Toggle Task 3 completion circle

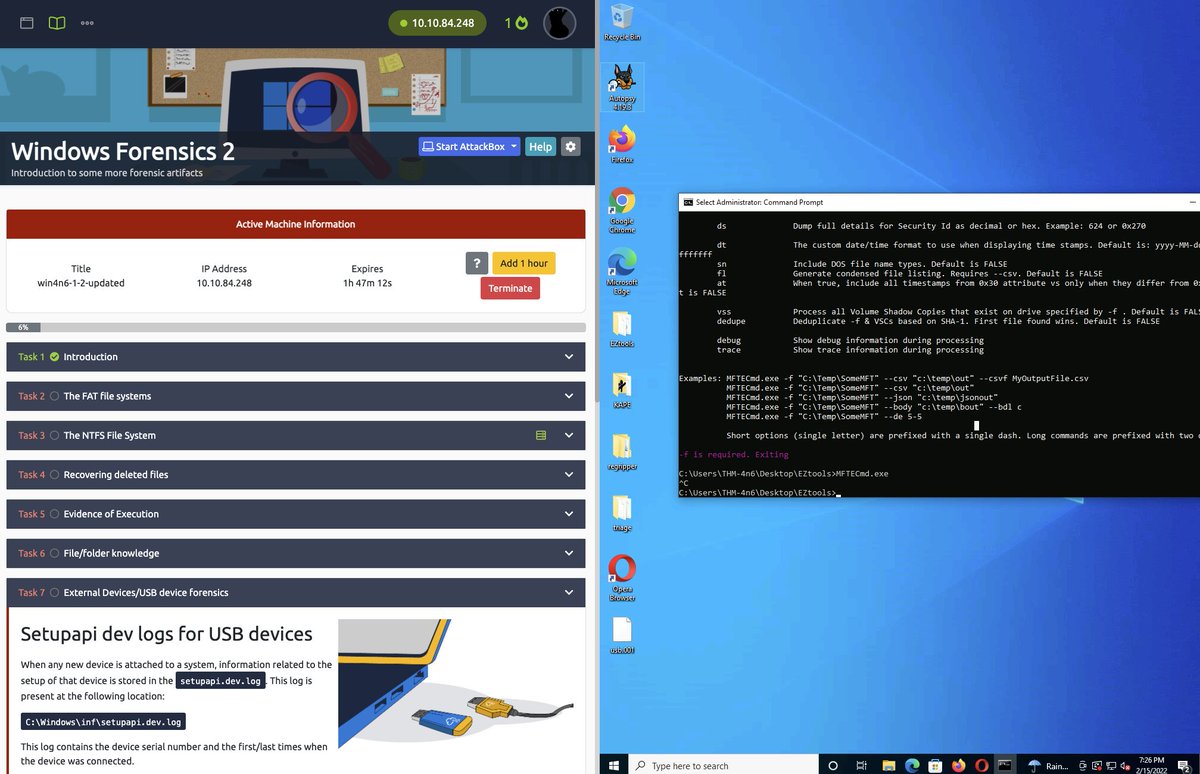[x=55, y=435]
